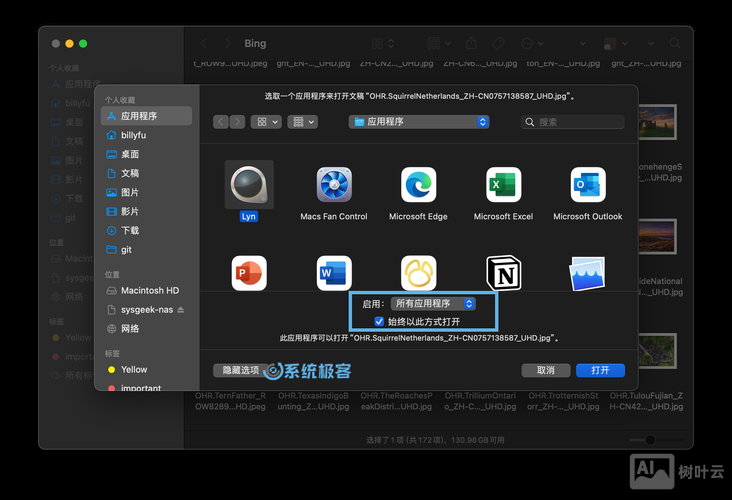
Task: Open 影片 in the dialog sidebar
Action: click(147, 211)
